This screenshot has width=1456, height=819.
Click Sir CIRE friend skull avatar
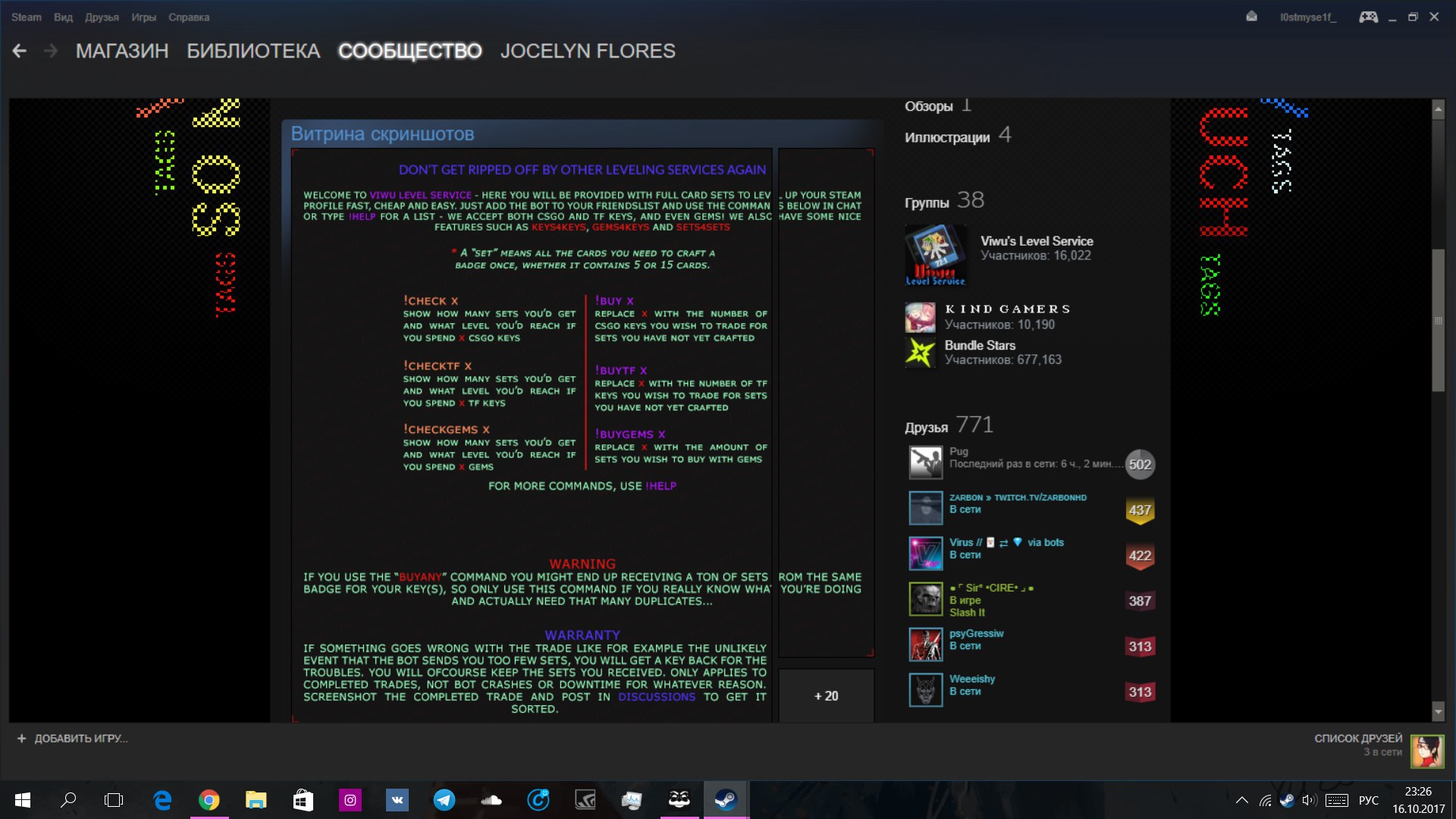(926, 599)
